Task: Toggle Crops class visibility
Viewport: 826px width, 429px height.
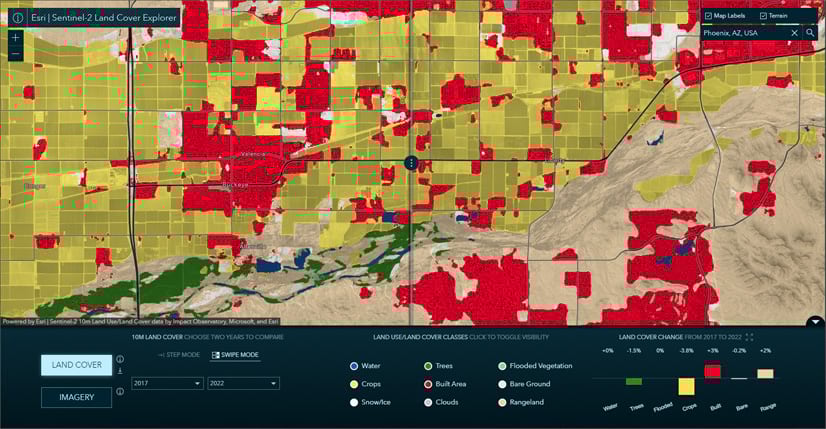Action: pos(365,384)
